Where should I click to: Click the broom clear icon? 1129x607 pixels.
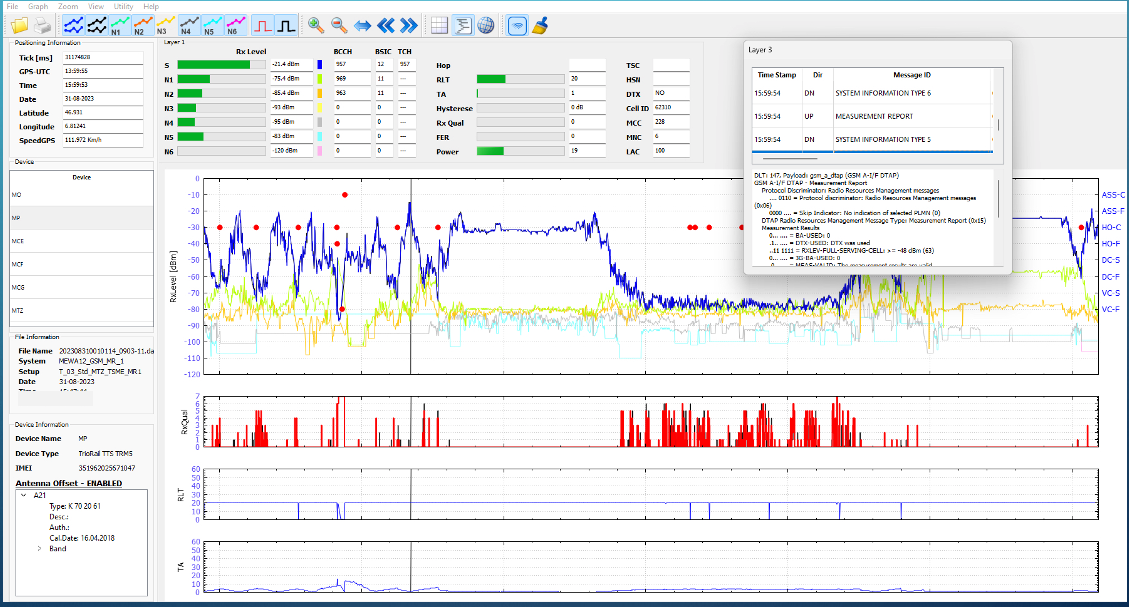[x=541, y=26]
